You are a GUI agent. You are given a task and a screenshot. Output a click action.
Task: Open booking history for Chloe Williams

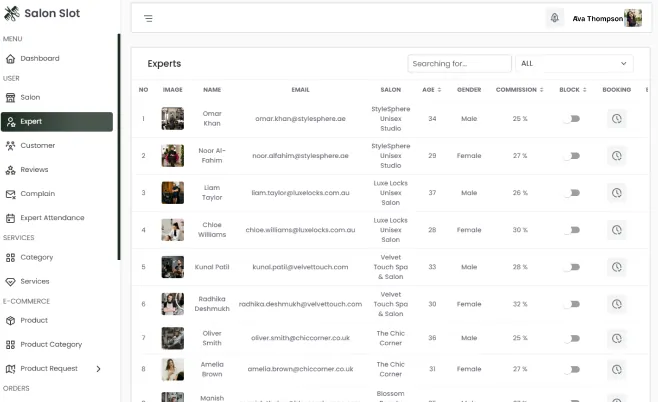616,230
